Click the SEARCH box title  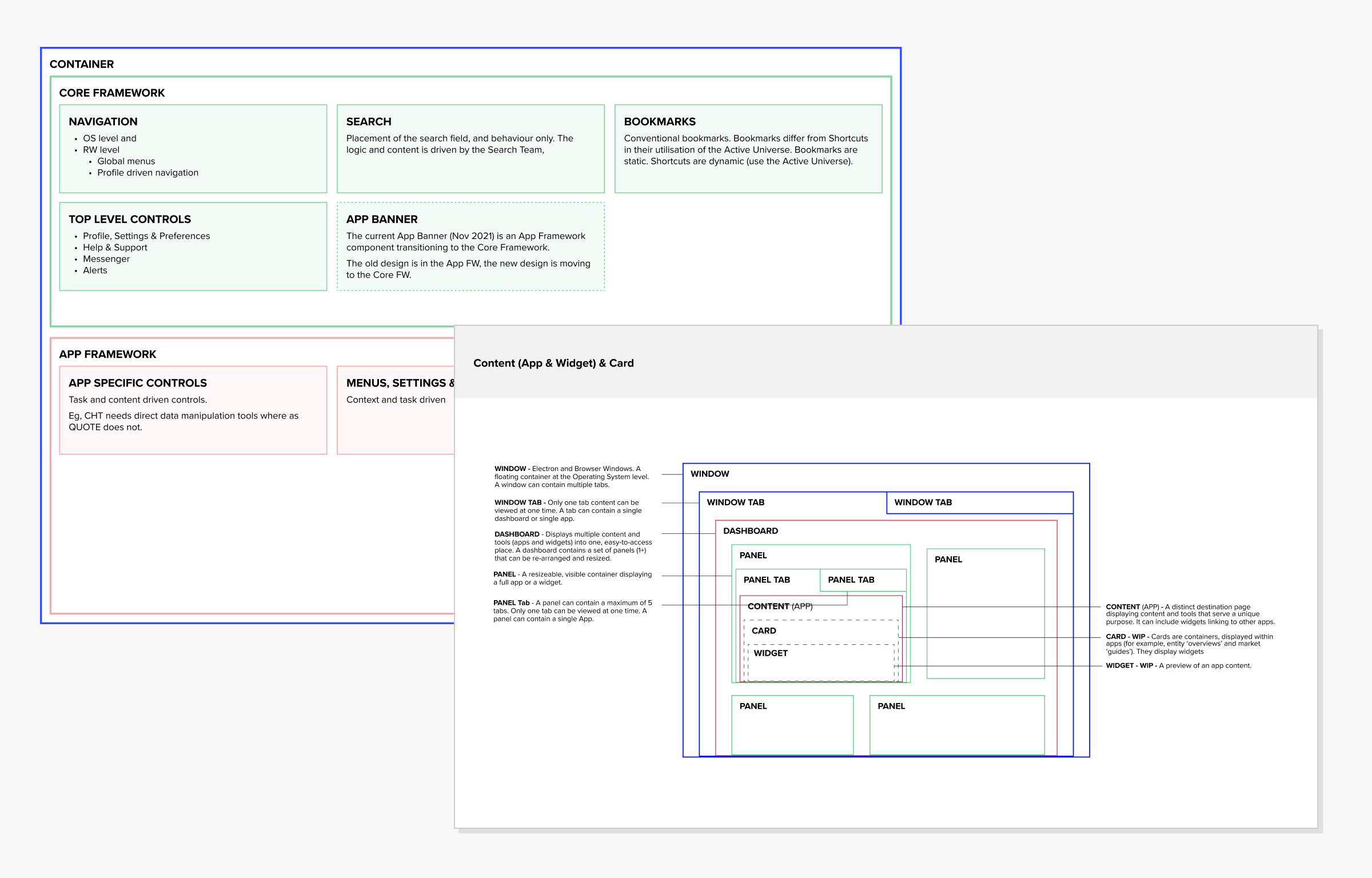coord(369,121)
